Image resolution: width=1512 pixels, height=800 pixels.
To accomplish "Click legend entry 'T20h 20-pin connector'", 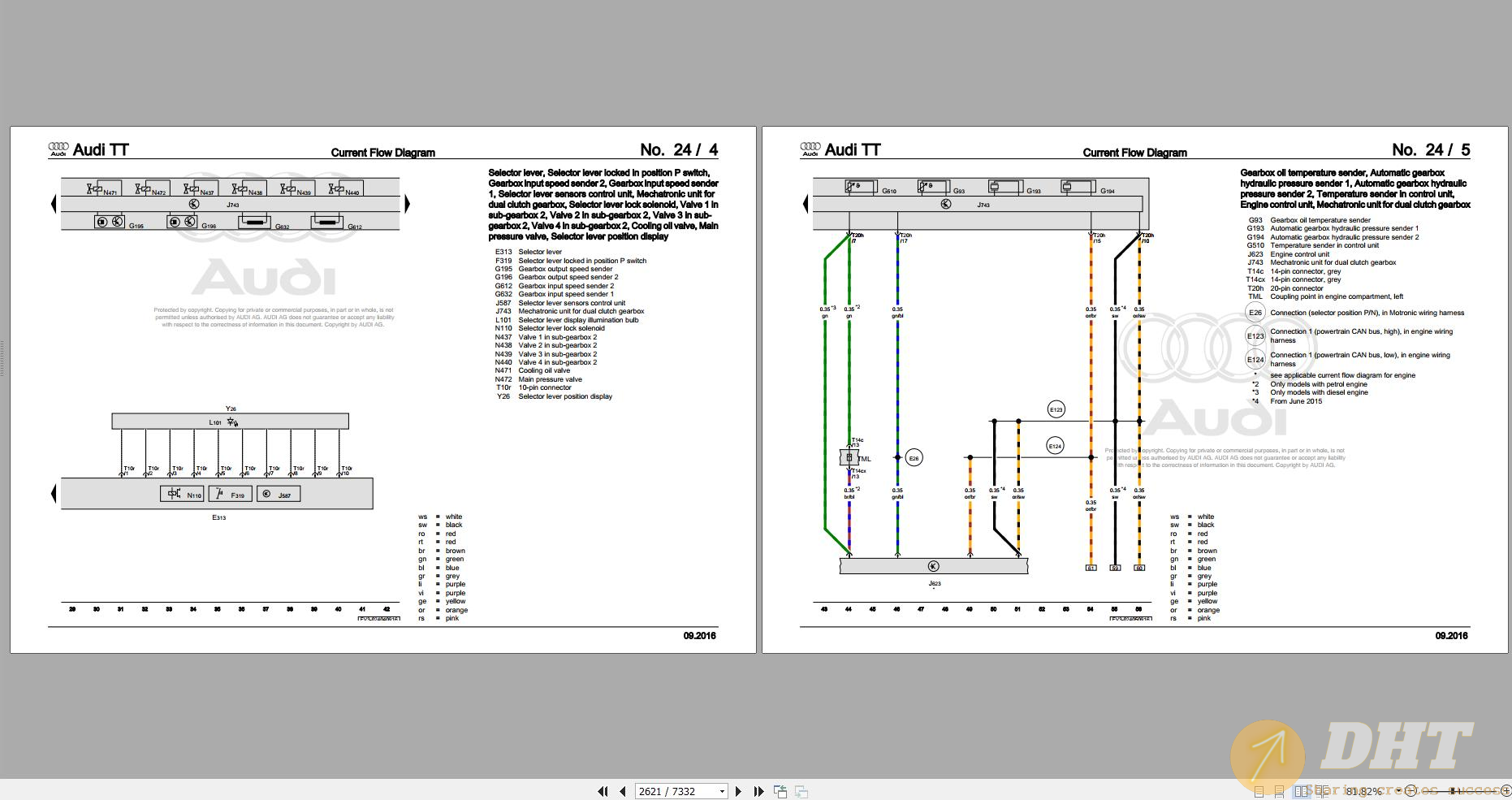I will [x=1285, y=288].
